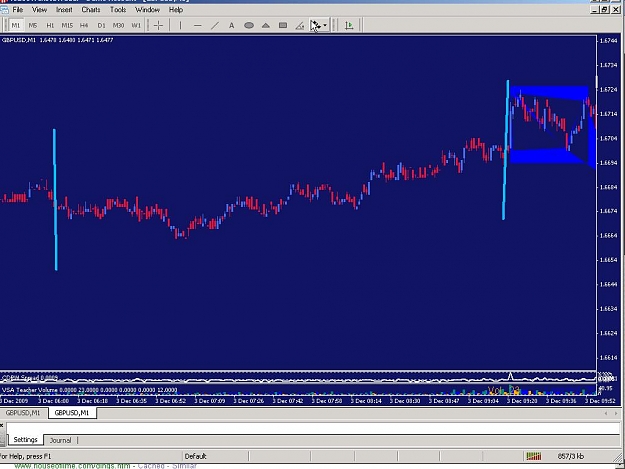This screenshot has width=625, height=469.
Task: Switch chart to H4 timeframe
Action: (x=84, y=26)
